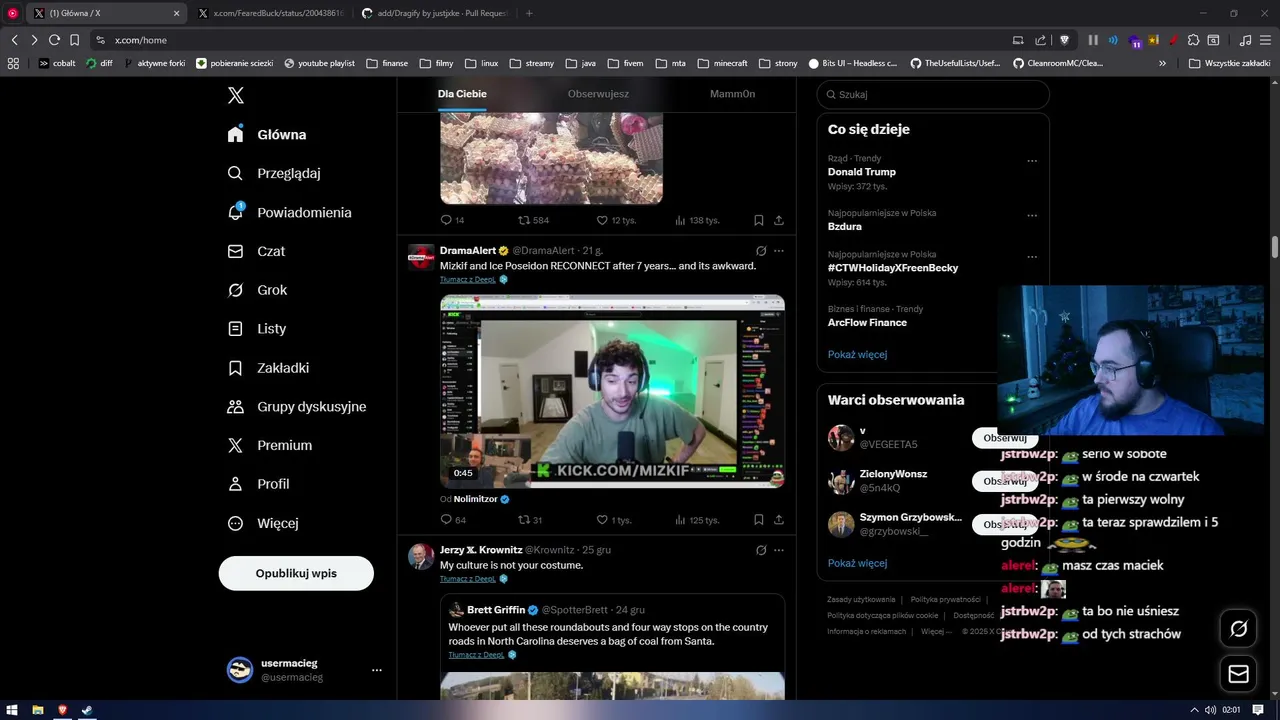Open the ArcFlow Finance trend
This screenshot has height=720, width=1280.
point(867,323)
